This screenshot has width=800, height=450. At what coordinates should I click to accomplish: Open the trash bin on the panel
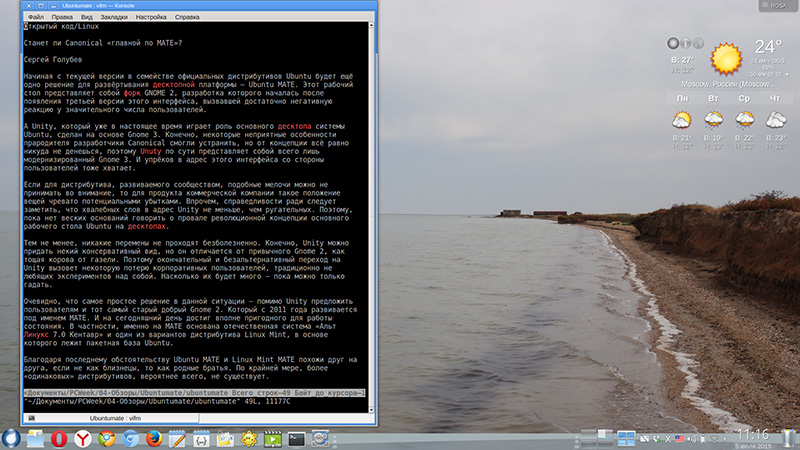(x=789, y=439)
